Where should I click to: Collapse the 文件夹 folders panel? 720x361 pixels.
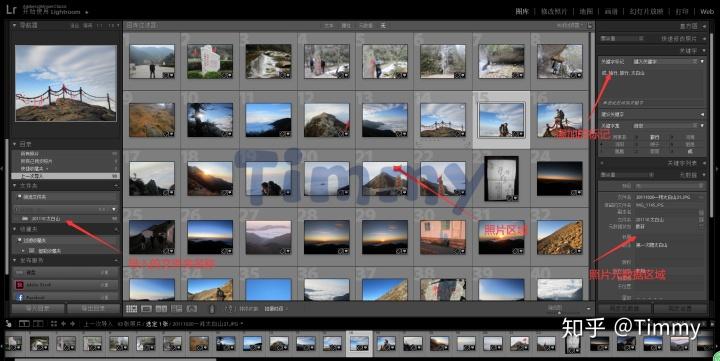[15, 186]
